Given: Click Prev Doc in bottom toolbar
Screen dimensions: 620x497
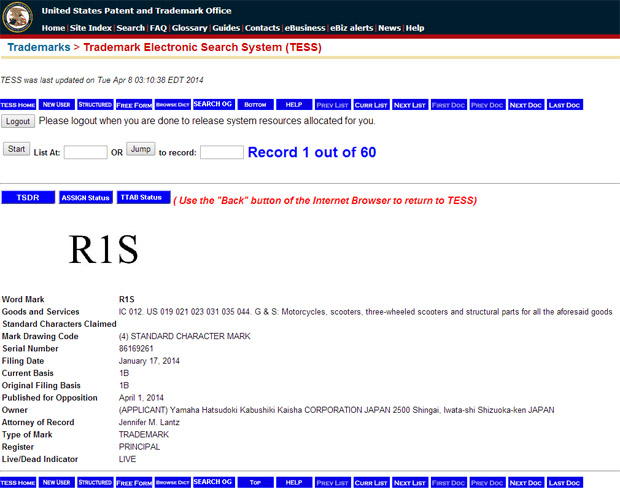Looking at the screenshot, I should pos(488,482).
